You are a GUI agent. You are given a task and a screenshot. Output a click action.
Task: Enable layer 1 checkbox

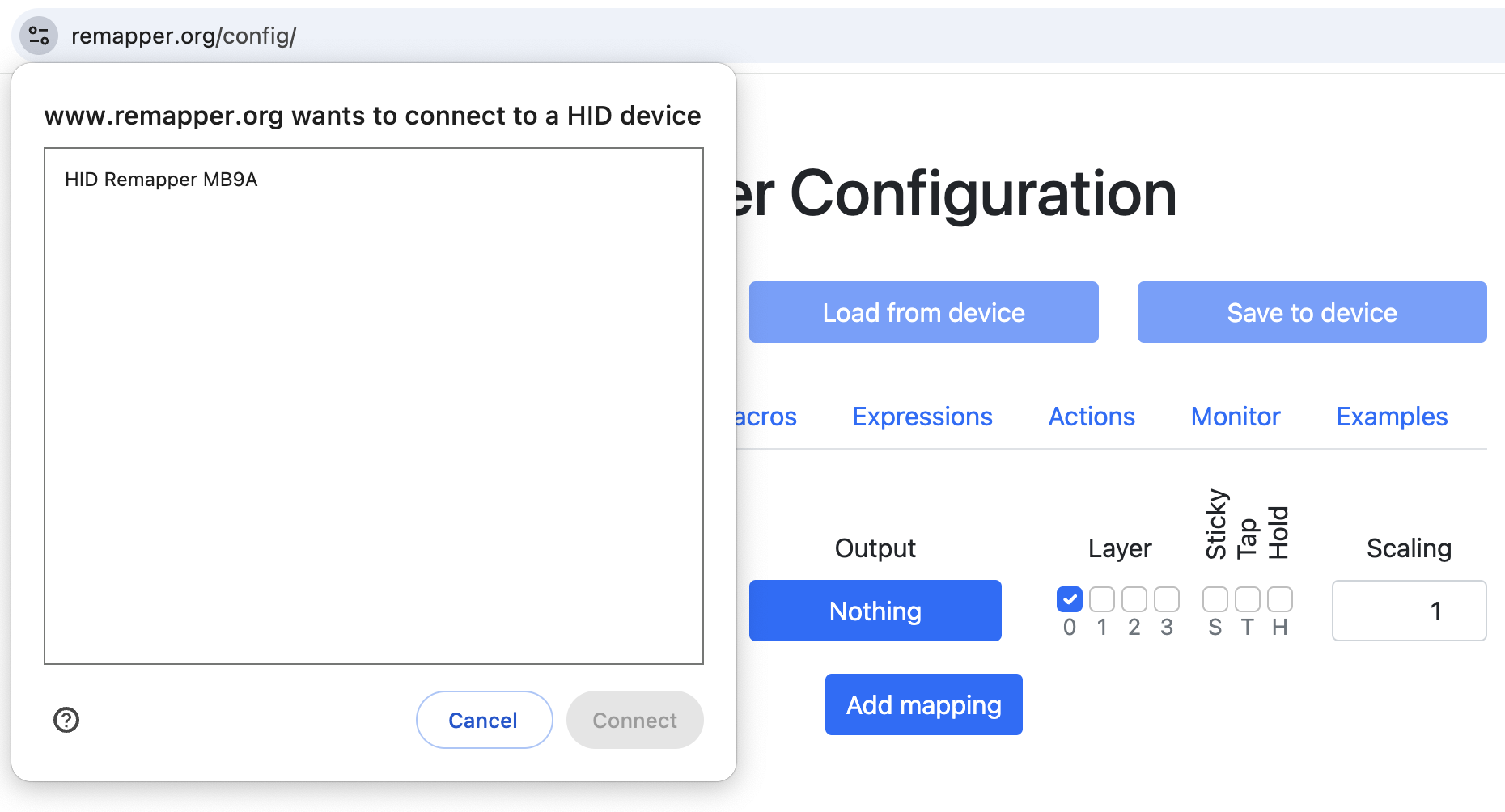pyautogui.click(x=1102, y=599)
